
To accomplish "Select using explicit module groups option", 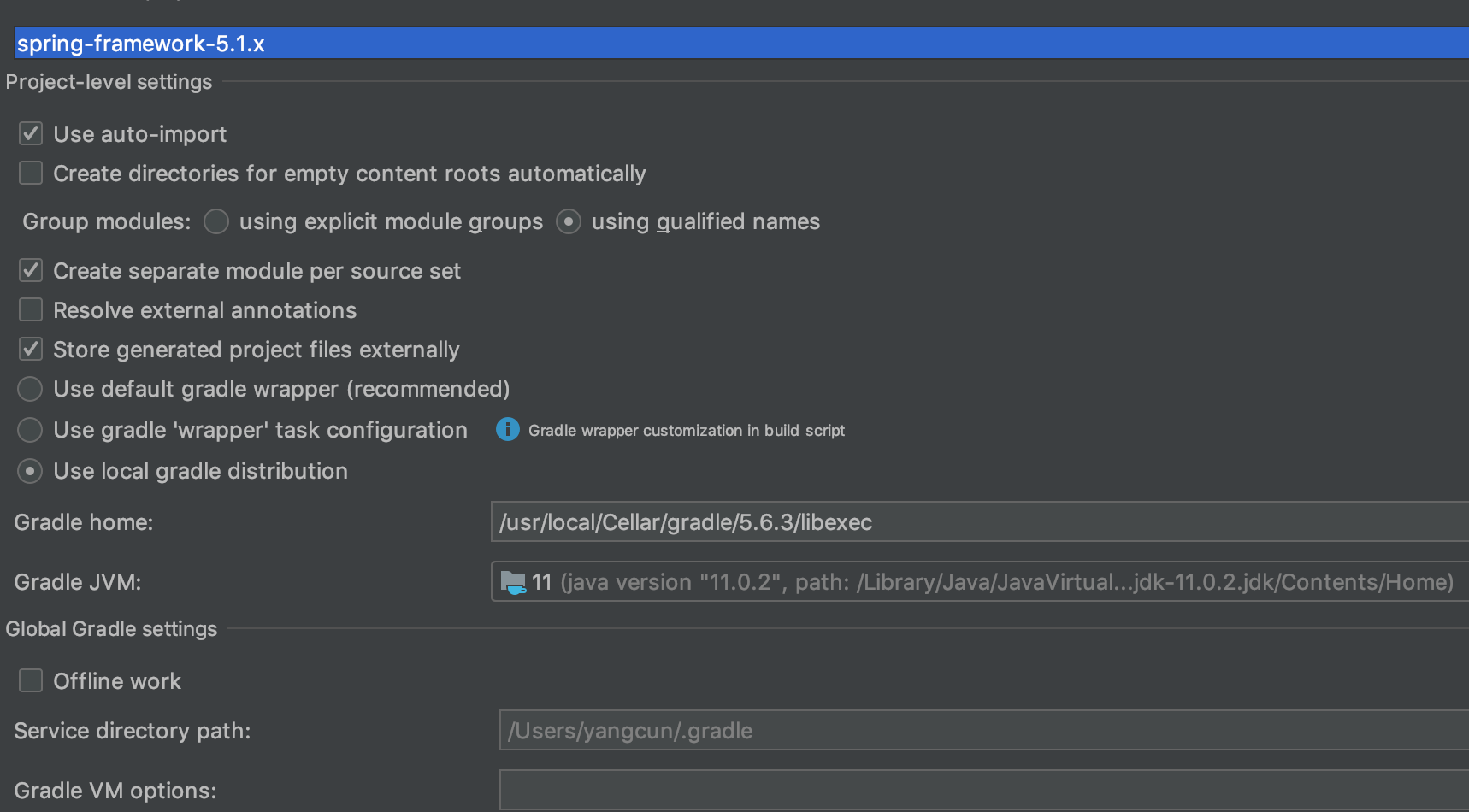I will click(x=216, y=221).
